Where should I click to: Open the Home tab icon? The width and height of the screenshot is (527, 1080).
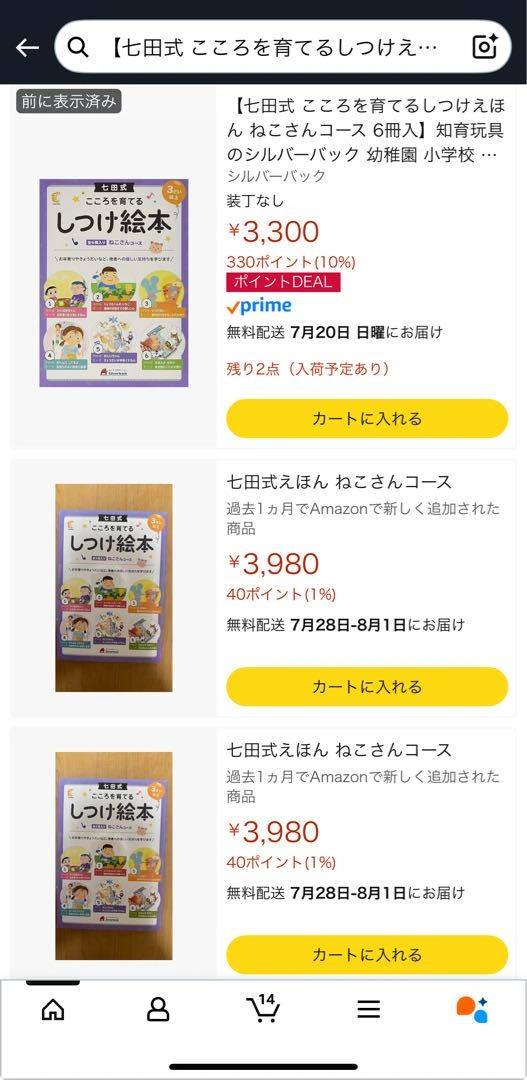click(x=53, y=1010)
